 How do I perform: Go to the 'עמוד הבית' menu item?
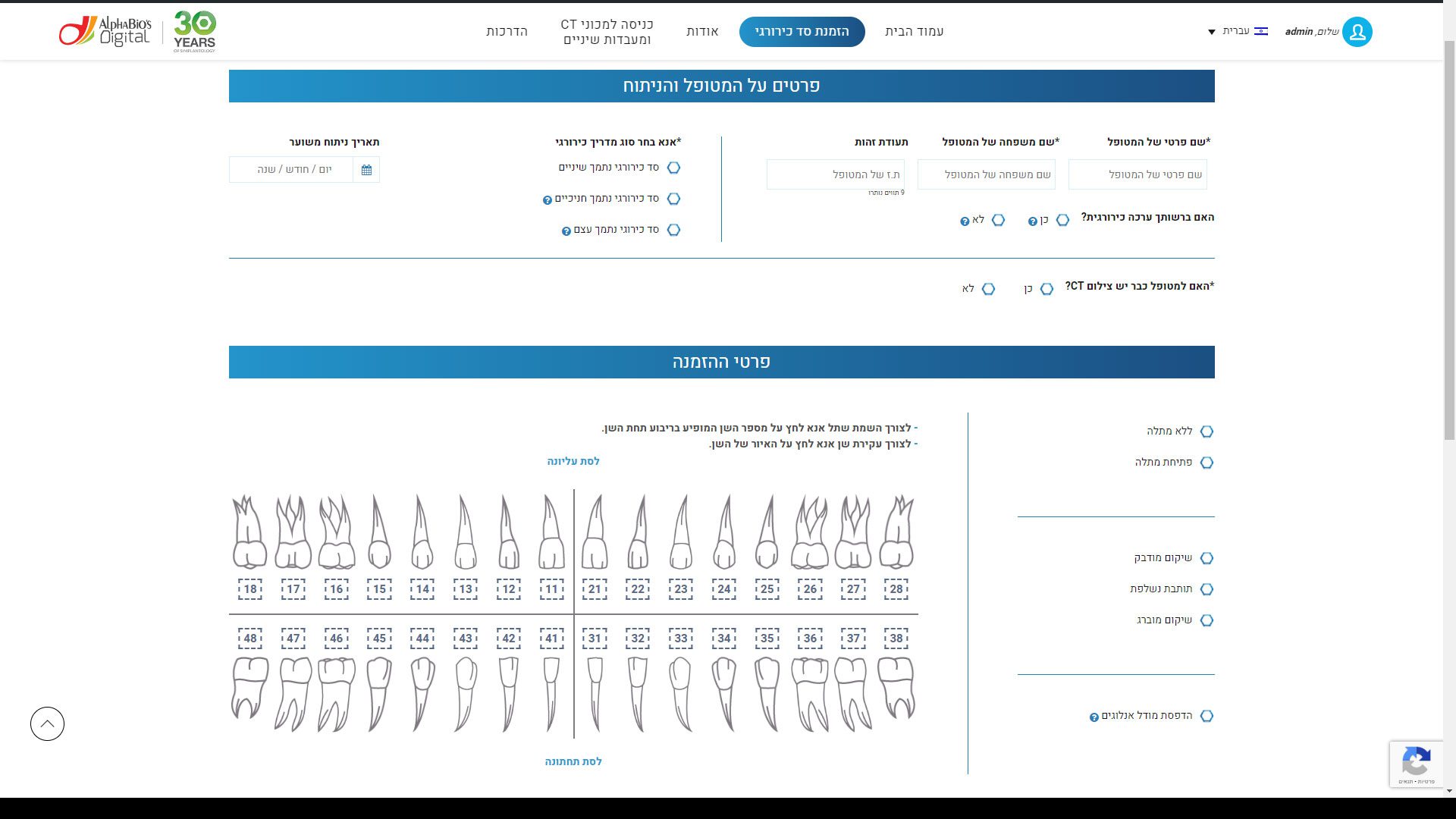[x=914, y=32]
